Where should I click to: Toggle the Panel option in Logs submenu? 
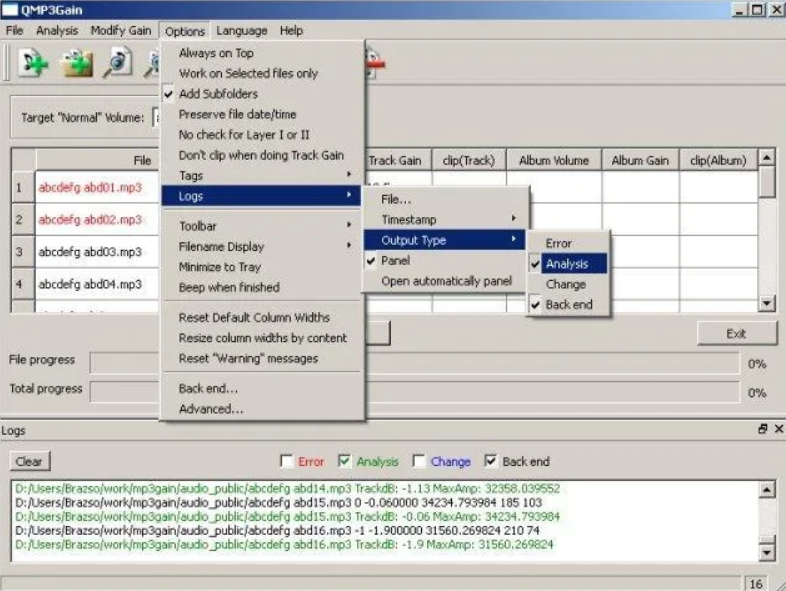point(444,261)
